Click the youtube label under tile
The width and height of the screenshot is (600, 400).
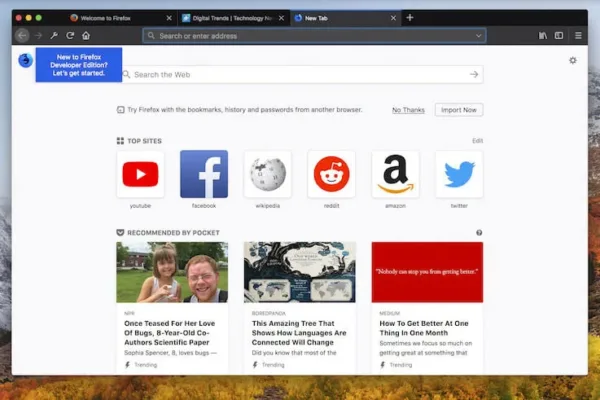coord(140,206)
